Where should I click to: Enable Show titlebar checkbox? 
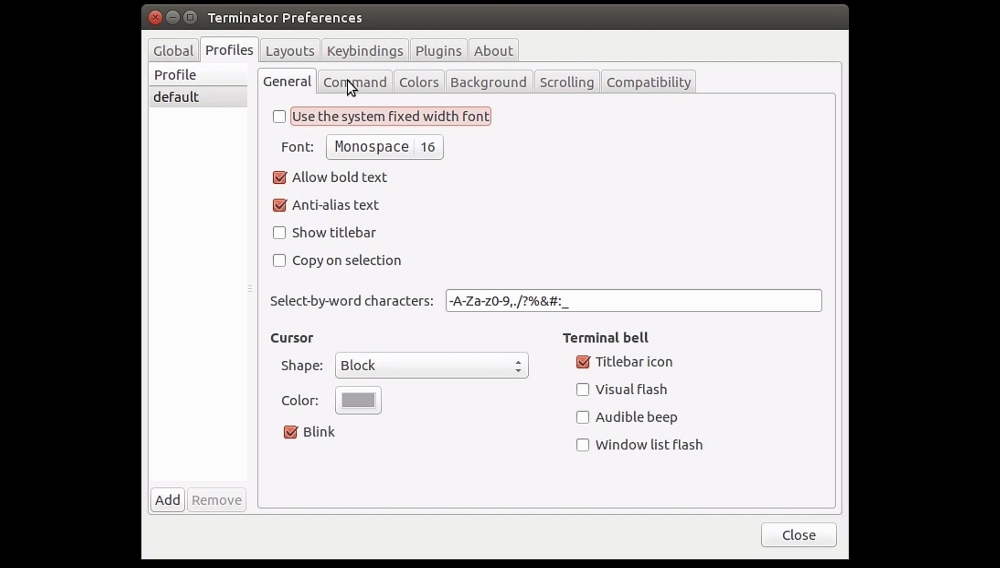pyautogui.click(x=279, y=233)
